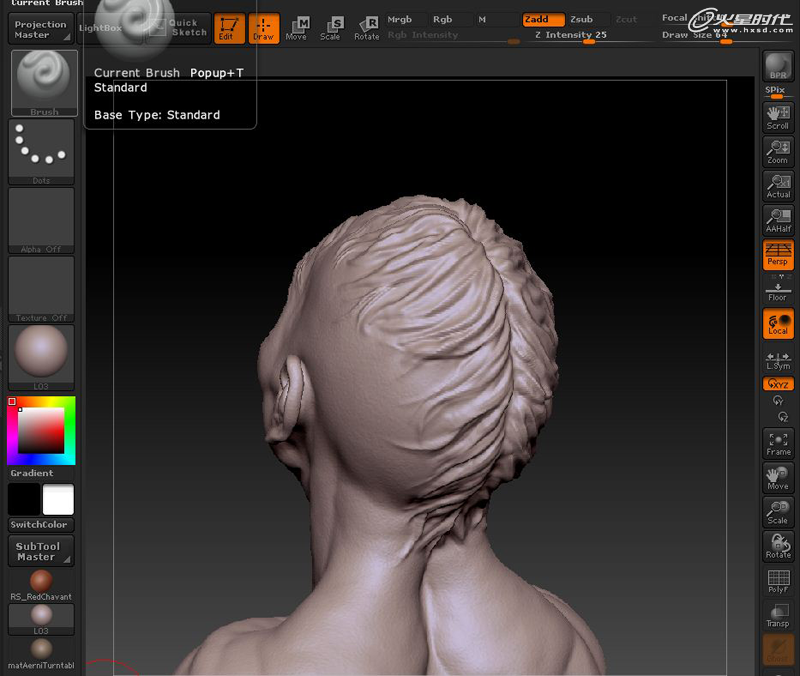Screen dimensions: 800x676
Task: Render with the BPR button
Action: 778,66
